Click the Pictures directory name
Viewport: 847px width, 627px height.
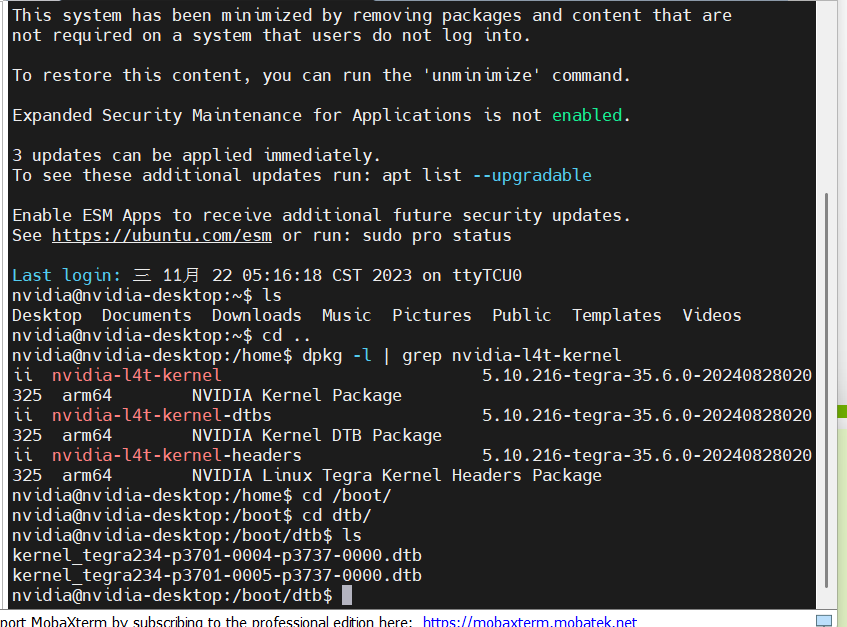(x=431, y=316)
